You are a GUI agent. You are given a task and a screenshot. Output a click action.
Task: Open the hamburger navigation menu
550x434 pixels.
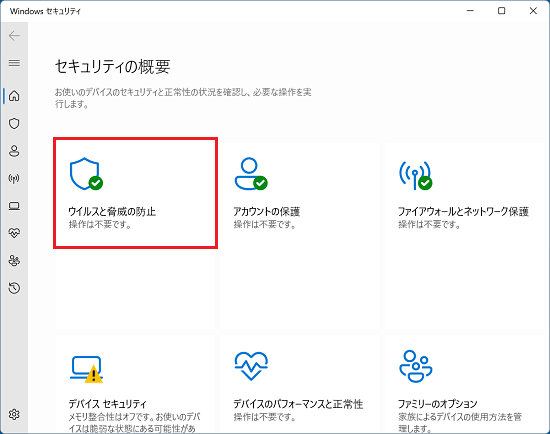(14, 63)
